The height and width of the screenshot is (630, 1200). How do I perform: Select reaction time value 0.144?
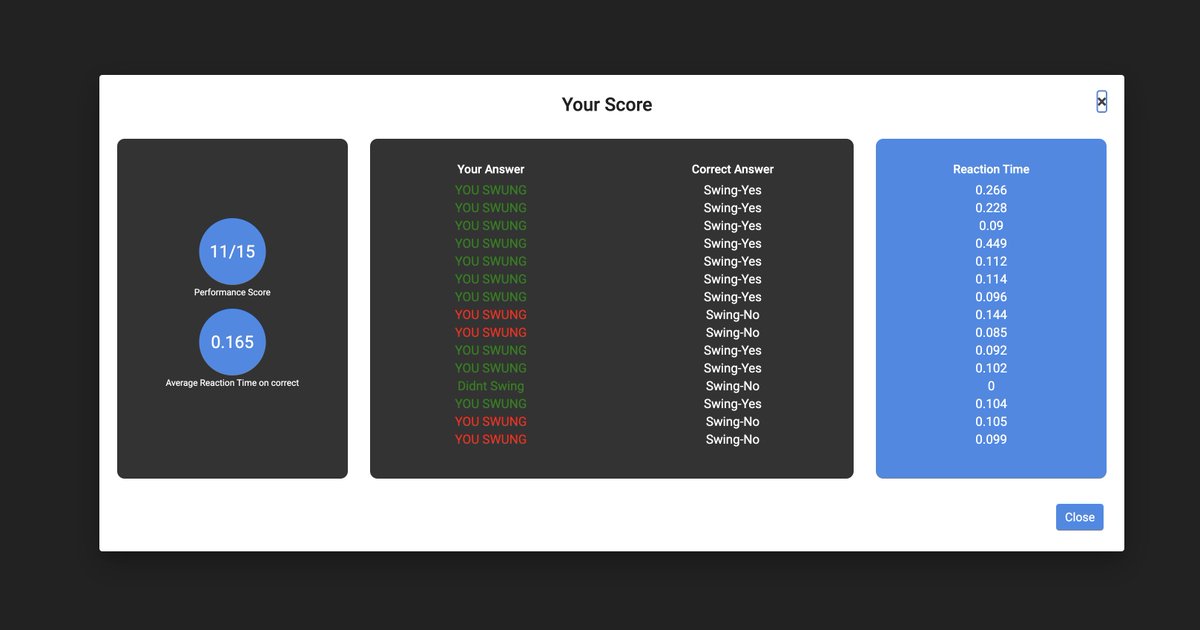[x=991, y=315]
